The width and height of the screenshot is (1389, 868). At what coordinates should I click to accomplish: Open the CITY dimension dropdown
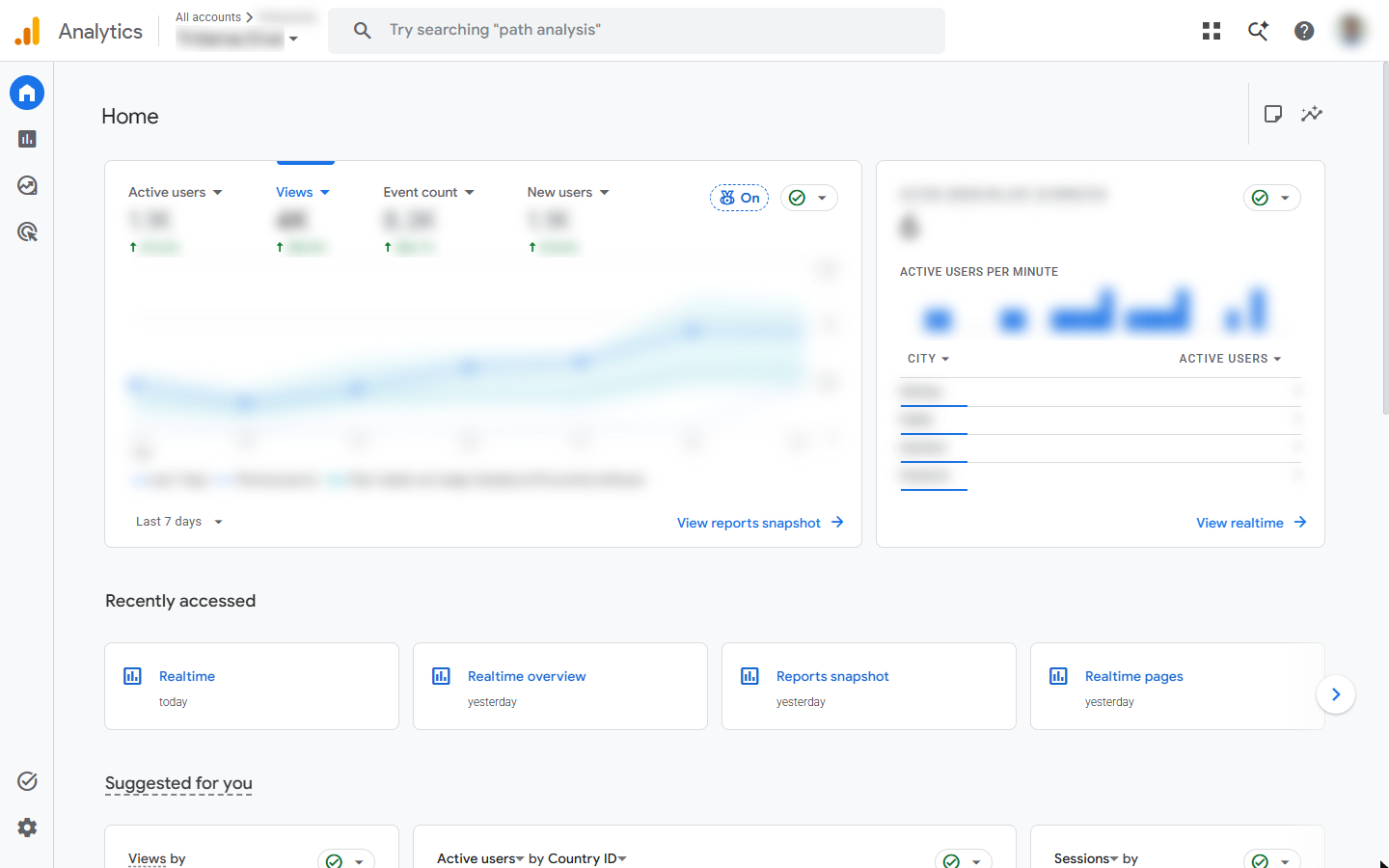click(928, 358)
